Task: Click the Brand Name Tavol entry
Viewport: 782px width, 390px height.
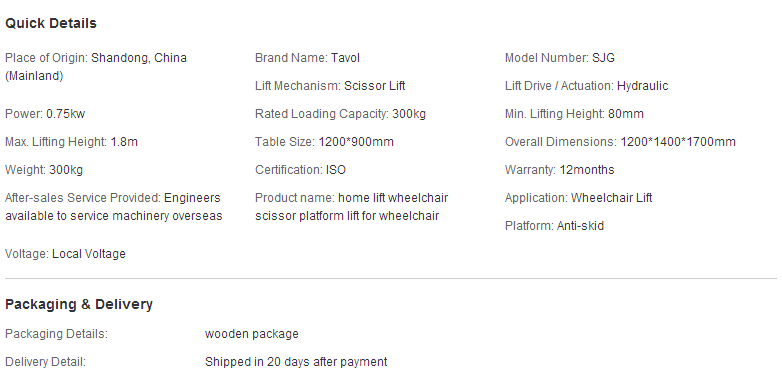Action: [x=307, y=58]
